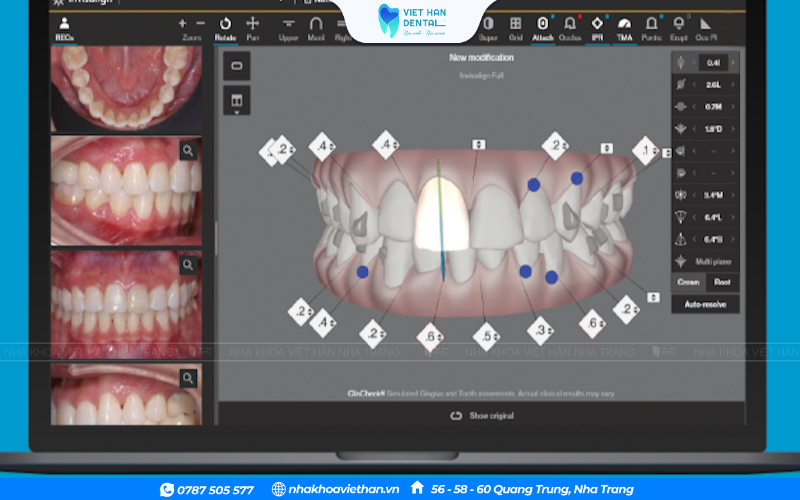
Task: Click the Multi planar movement icon
Action: [x=680, y=260]
